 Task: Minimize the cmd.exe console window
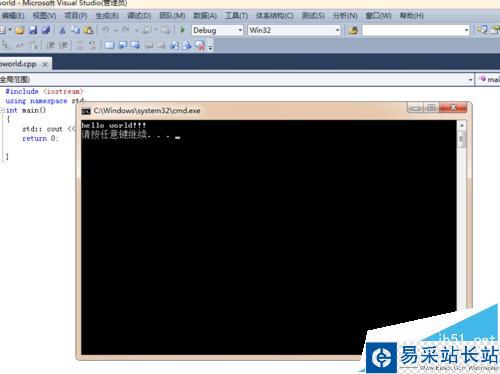[415, 108]
